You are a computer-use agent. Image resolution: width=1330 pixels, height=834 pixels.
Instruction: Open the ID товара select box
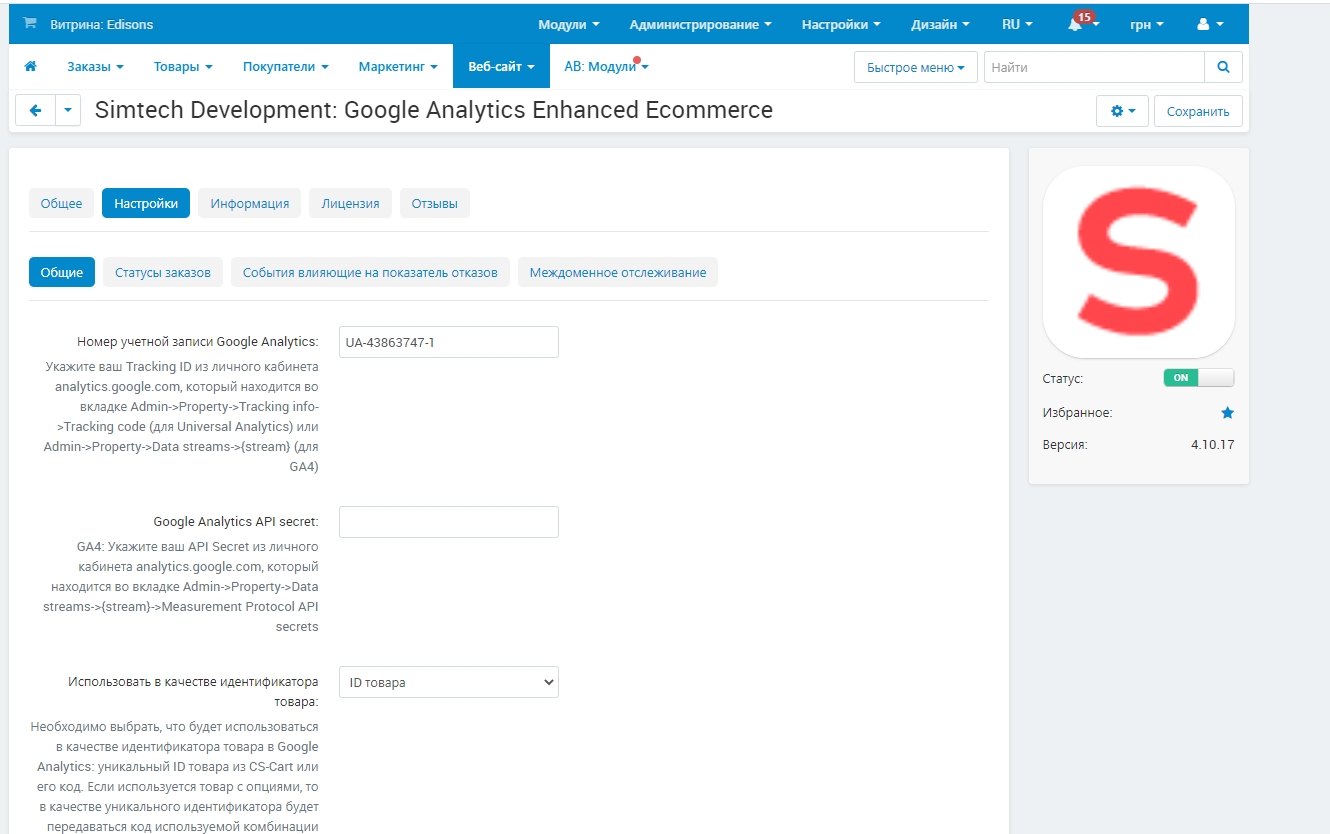[x=449, y=682]
